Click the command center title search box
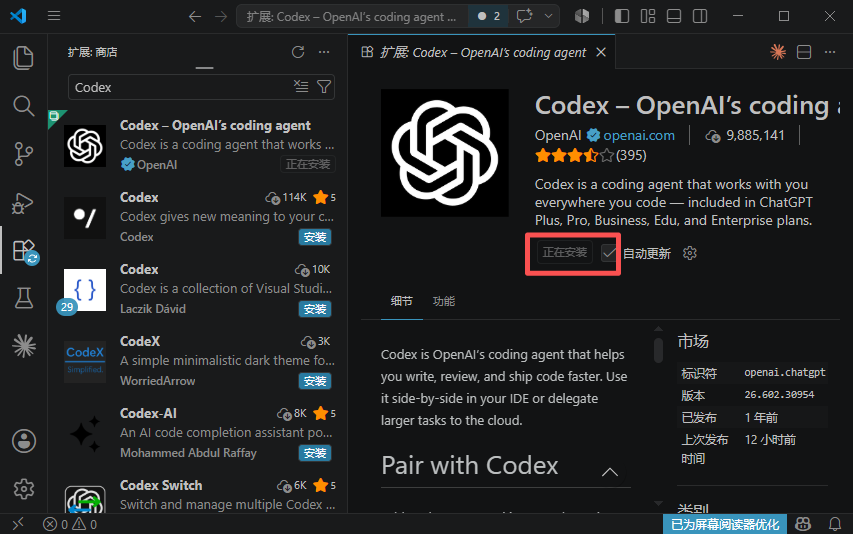 [351, 16]
